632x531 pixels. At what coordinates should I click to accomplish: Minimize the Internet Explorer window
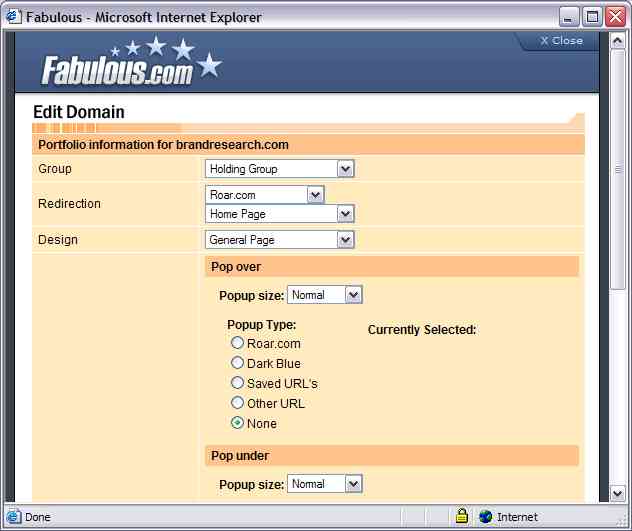[x=569, y=17]
